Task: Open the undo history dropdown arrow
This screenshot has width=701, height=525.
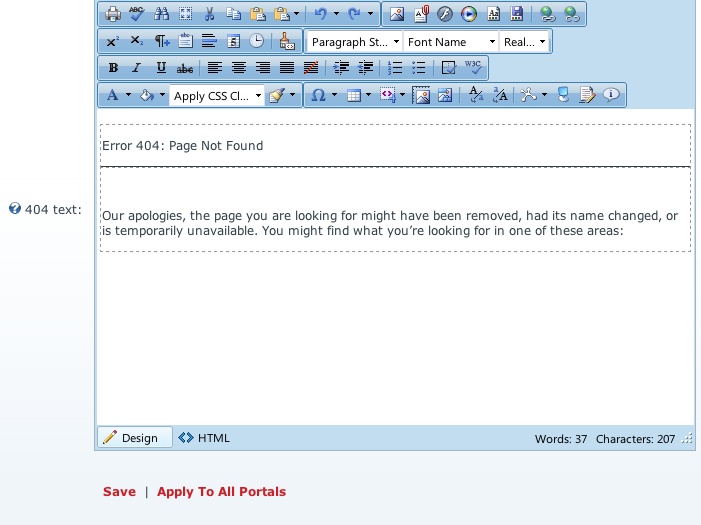Action: (336, 14)
